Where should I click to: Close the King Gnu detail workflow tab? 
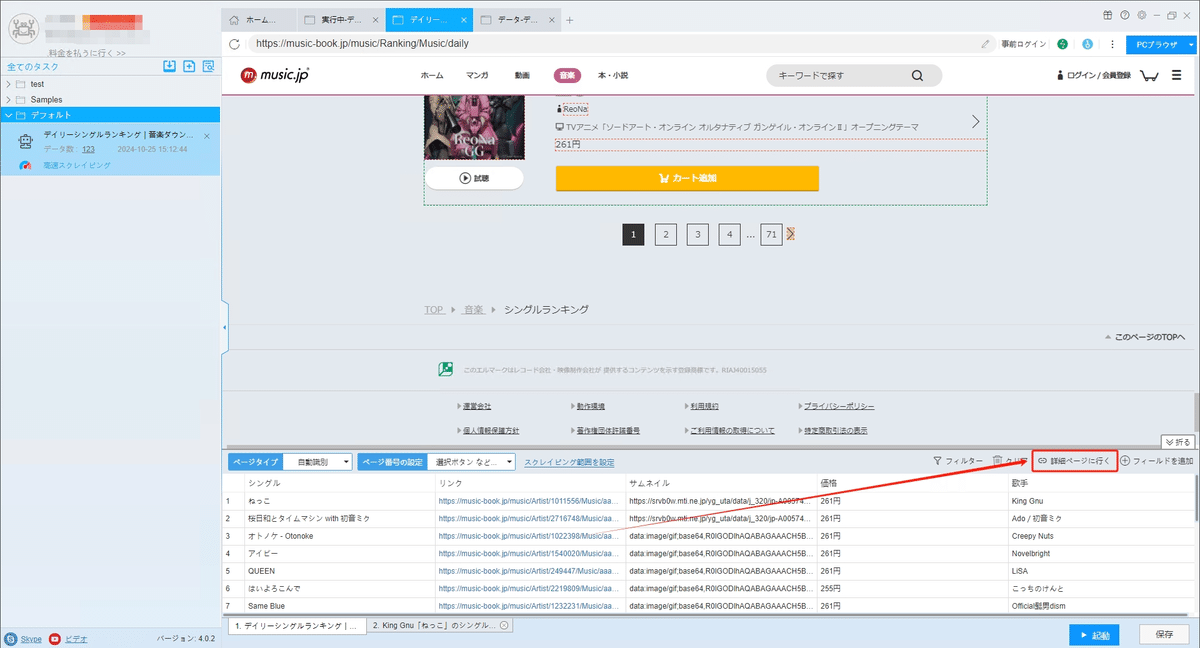(504, 625)
